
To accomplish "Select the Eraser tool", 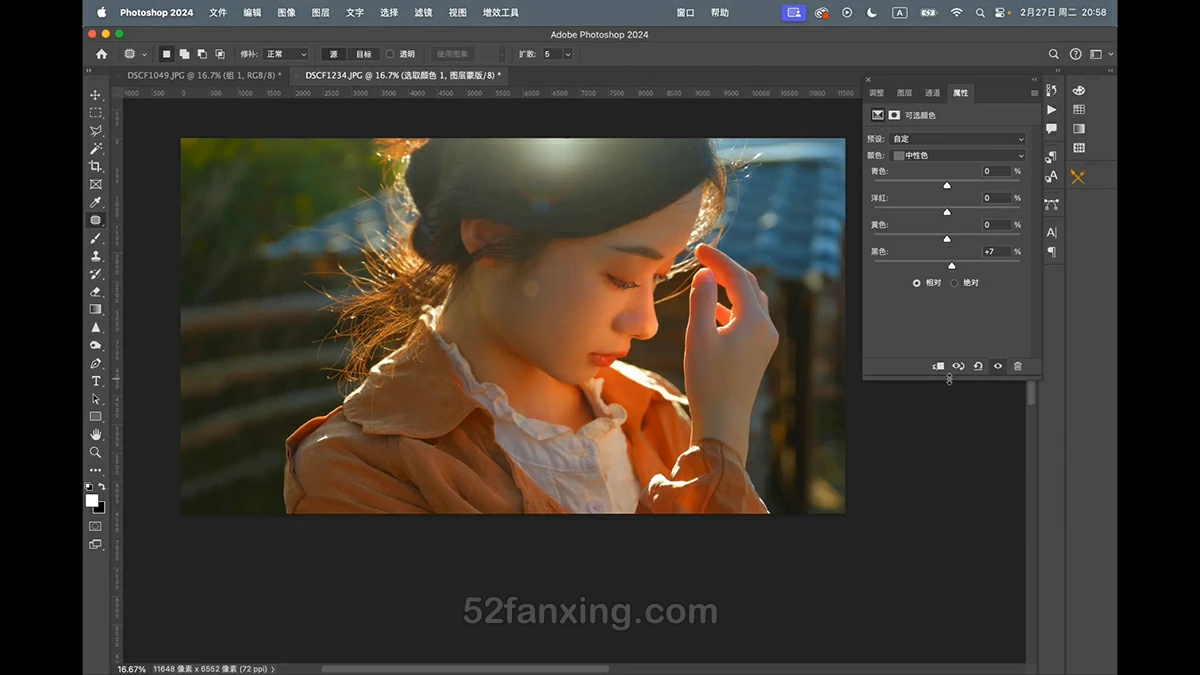I will (96, 291).
